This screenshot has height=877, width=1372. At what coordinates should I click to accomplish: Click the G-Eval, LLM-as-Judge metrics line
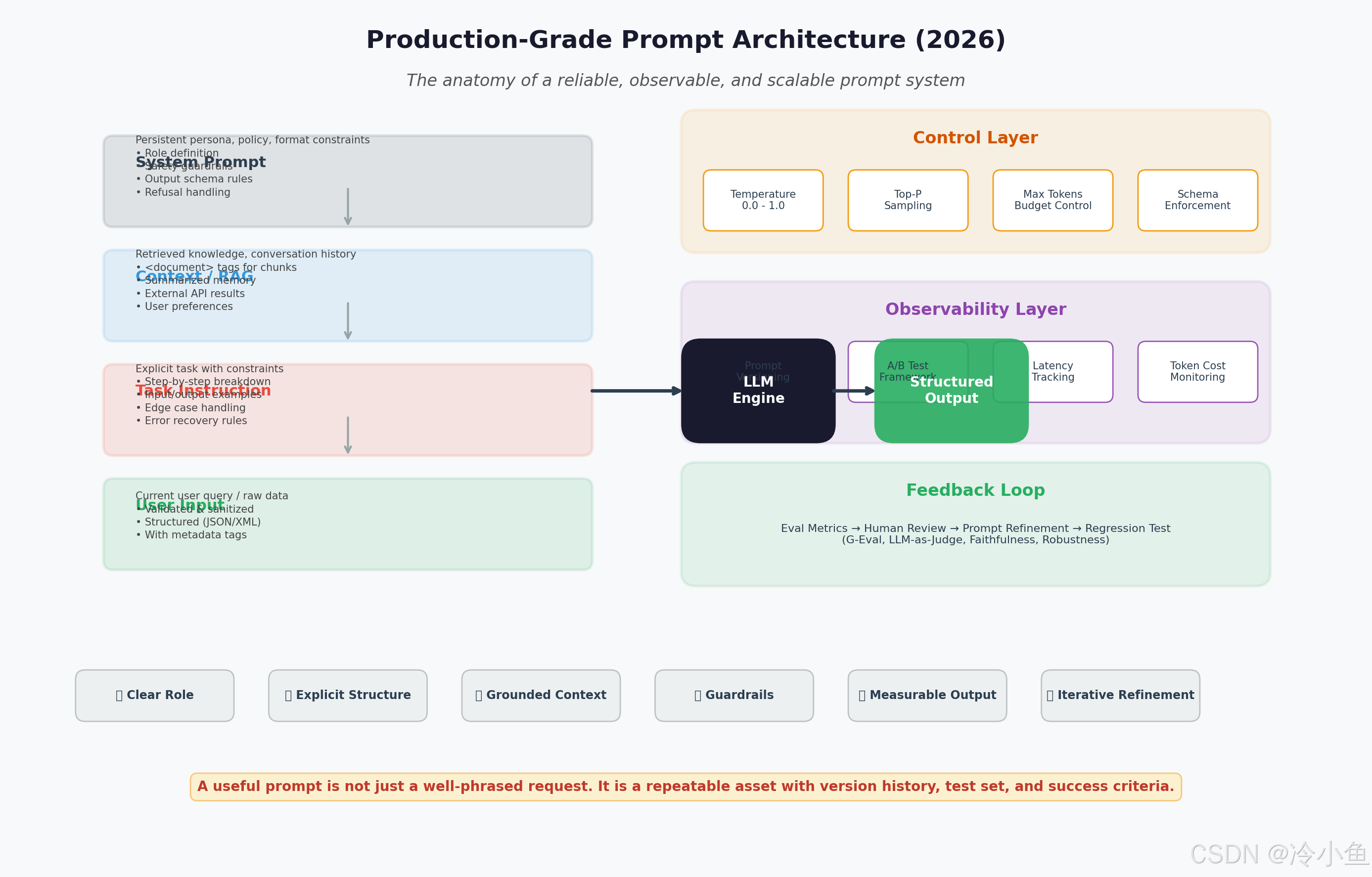coord(975,540)
